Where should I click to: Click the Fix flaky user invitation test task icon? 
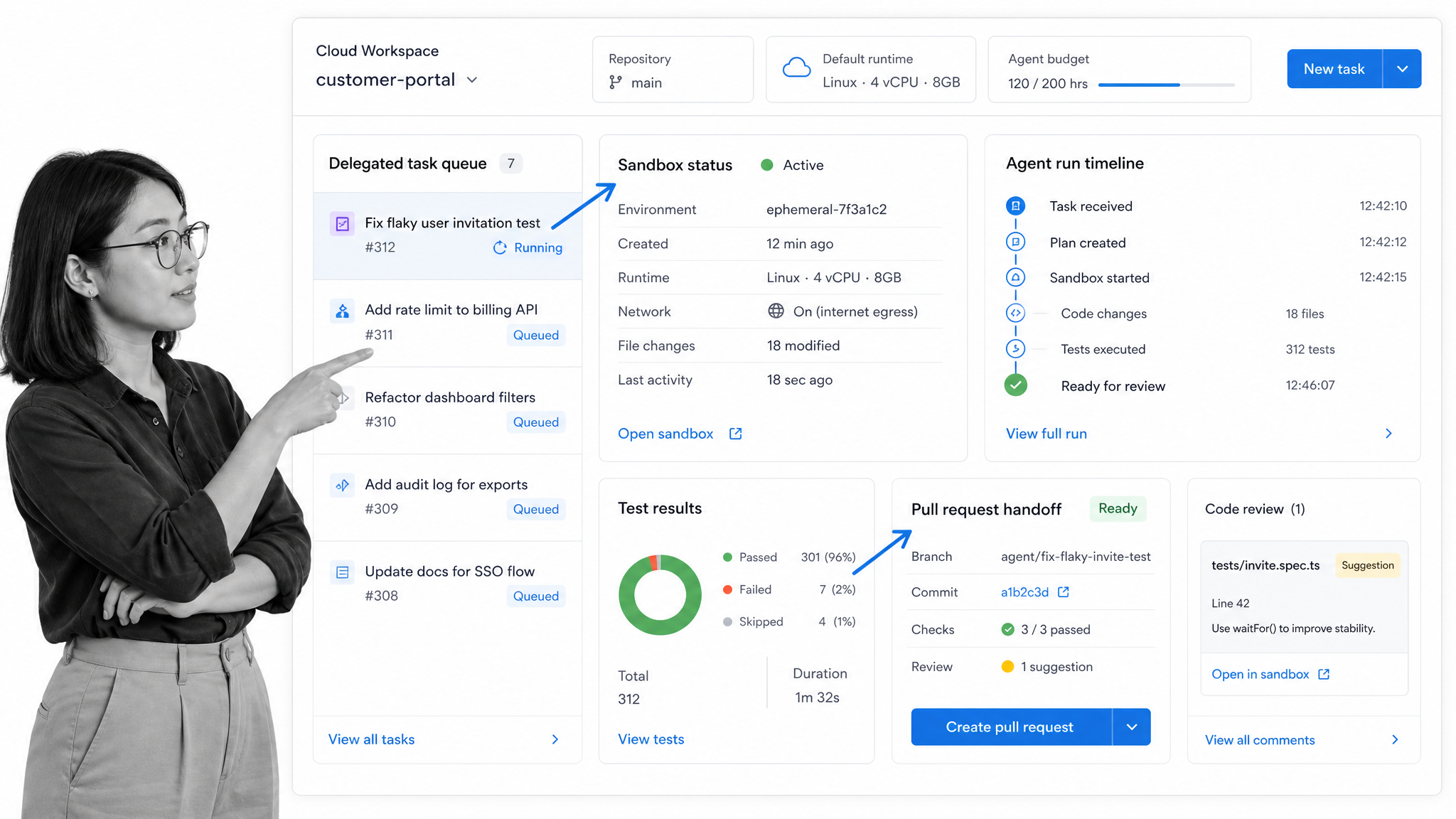coord(342,224)
